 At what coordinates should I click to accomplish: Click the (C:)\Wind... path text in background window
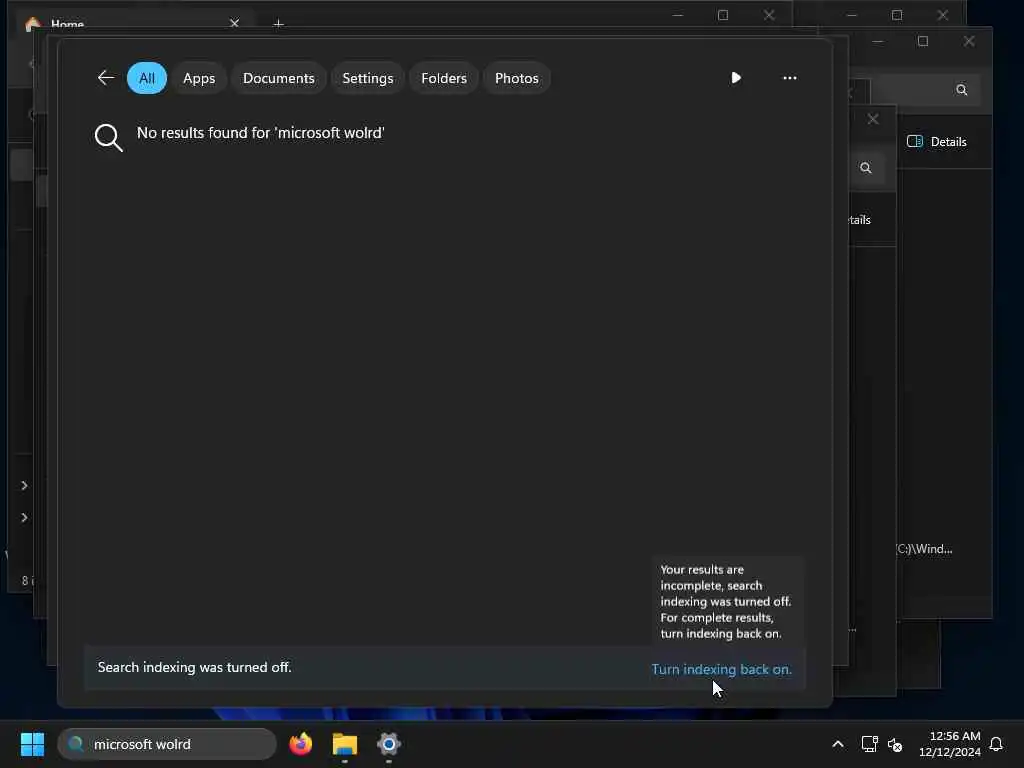coord(924,549)
